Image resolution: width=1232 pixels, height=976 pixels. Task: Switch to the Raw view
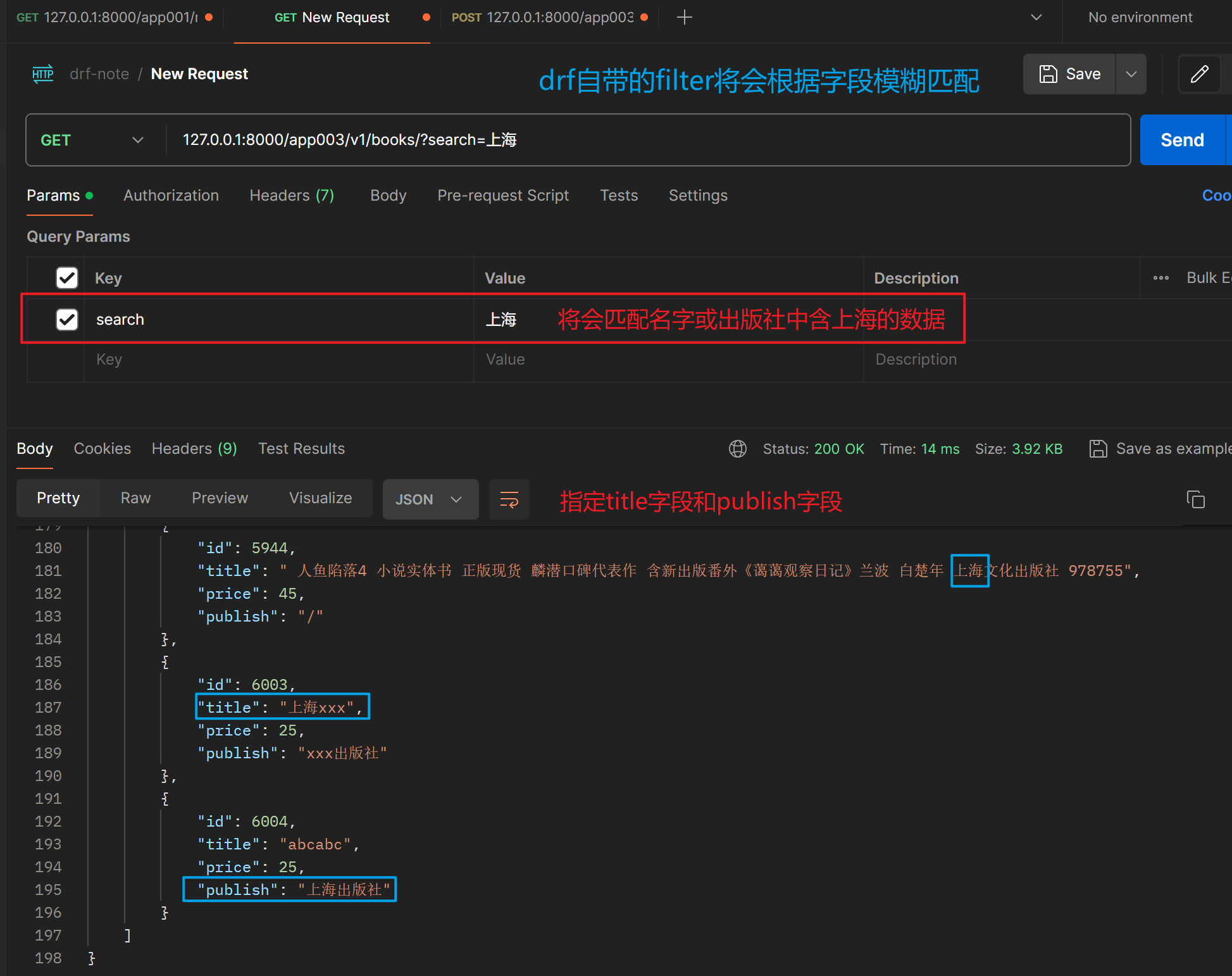click(135, 498)
